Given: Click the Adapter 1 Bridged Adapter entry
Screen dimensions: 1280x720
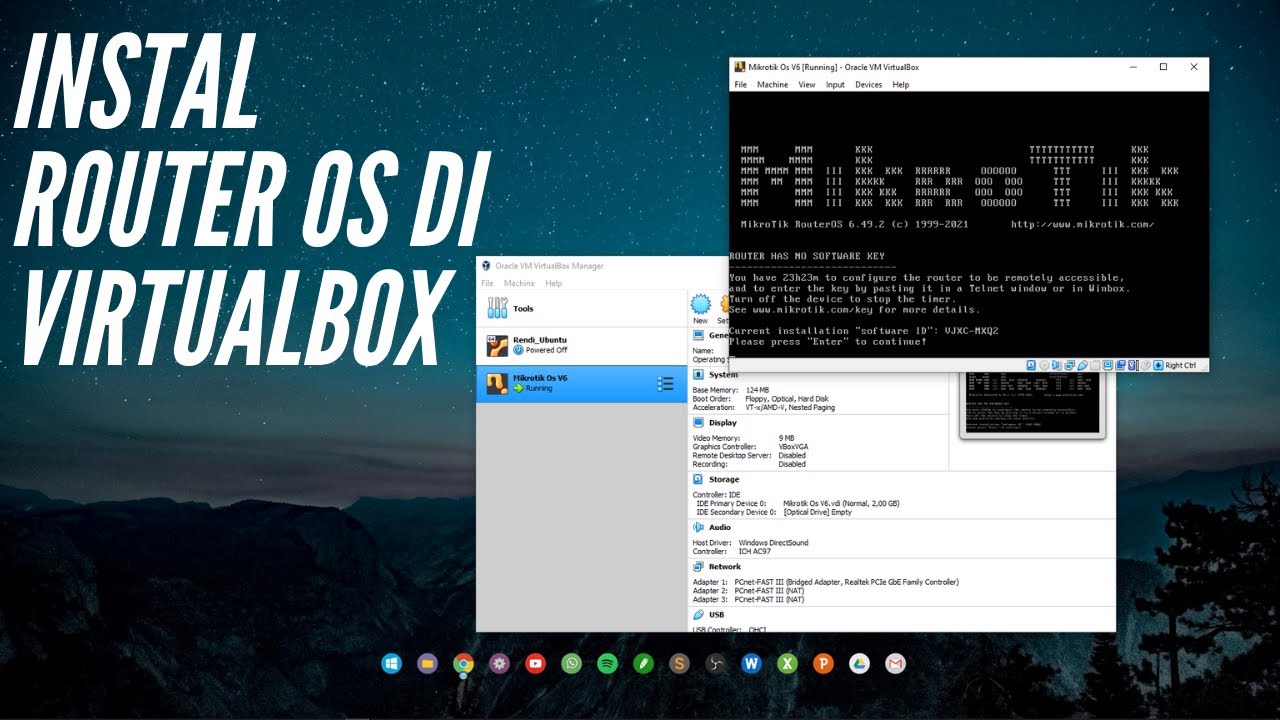Looking at the screenshot, I should [x=826, y=582].
